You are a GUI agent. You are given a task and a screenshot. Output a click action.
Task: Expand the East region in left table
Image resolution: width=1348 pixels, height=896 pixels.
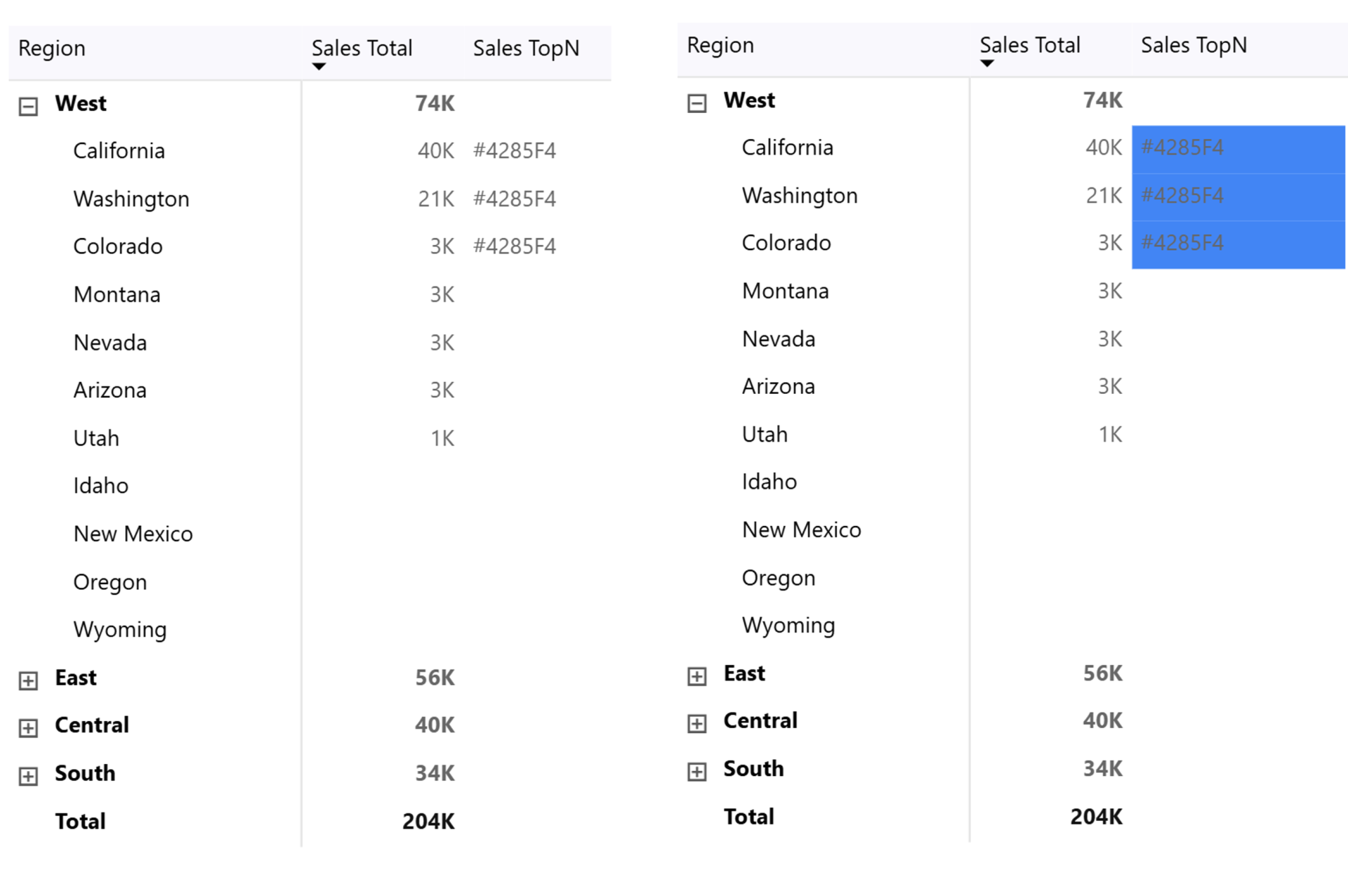click(x=28, y=680)
